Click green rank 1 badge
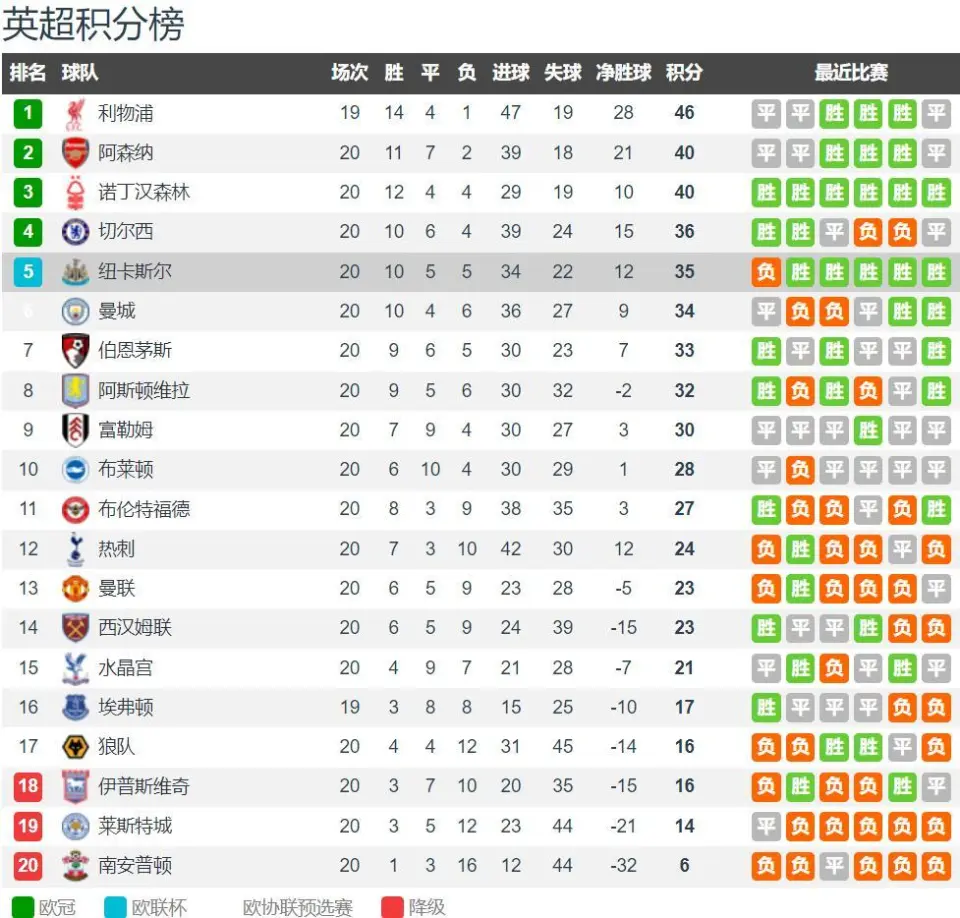This screenshot has width=960, height=918. coord(28,113)
